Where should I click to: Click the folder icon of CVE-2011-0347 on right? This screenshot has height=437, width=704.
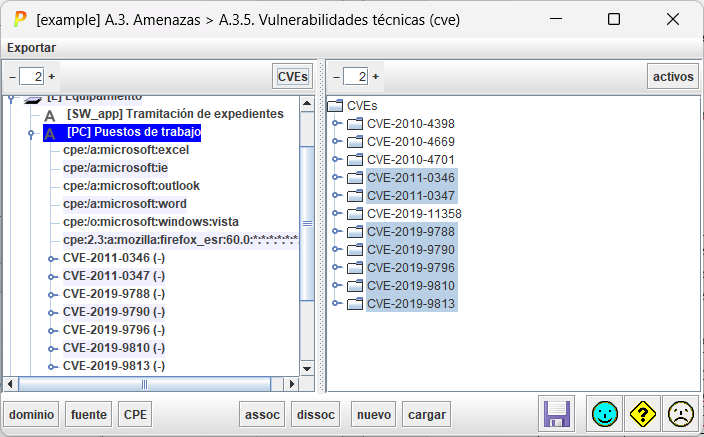click(x=355, y=195)
